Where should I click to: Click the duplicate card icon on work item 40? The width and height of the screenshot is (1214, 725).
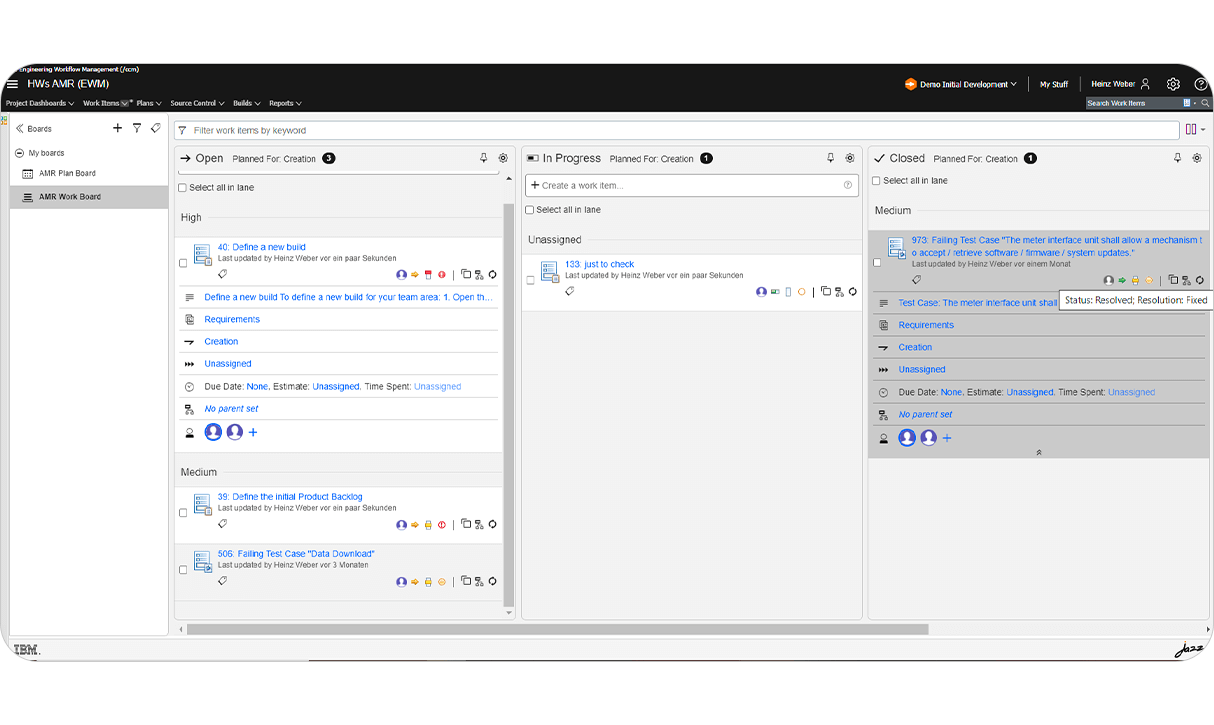coord(466,274)
